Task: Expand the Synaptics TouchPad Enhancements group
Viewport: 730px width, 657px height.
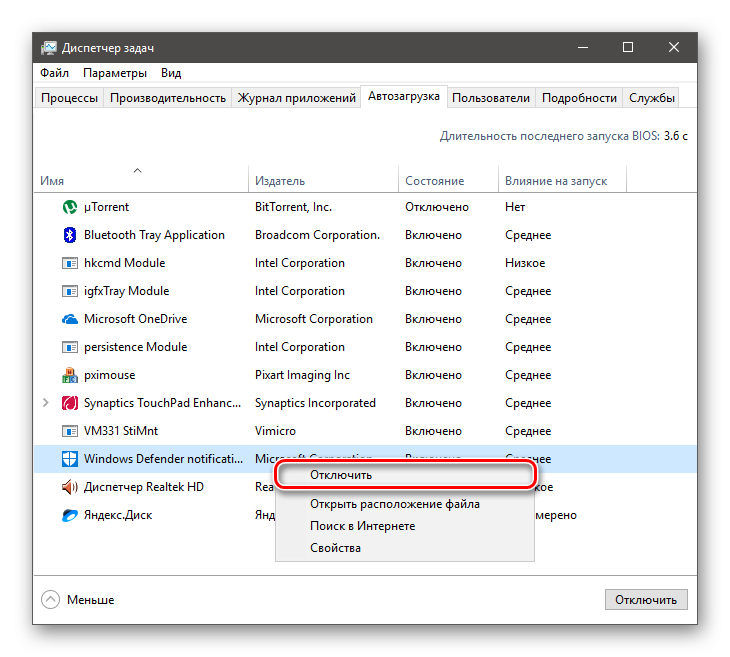Action: (46, 403)
